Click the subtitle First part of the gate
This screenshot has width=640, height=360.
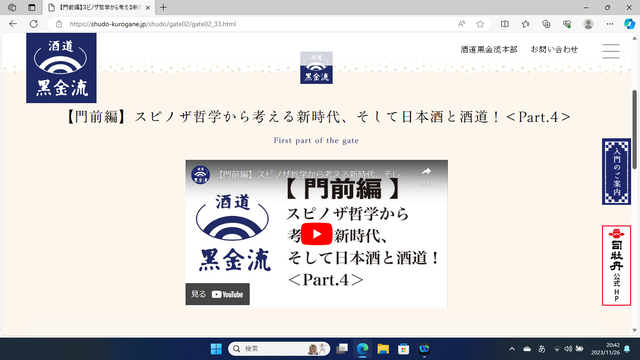pos(316,140)
